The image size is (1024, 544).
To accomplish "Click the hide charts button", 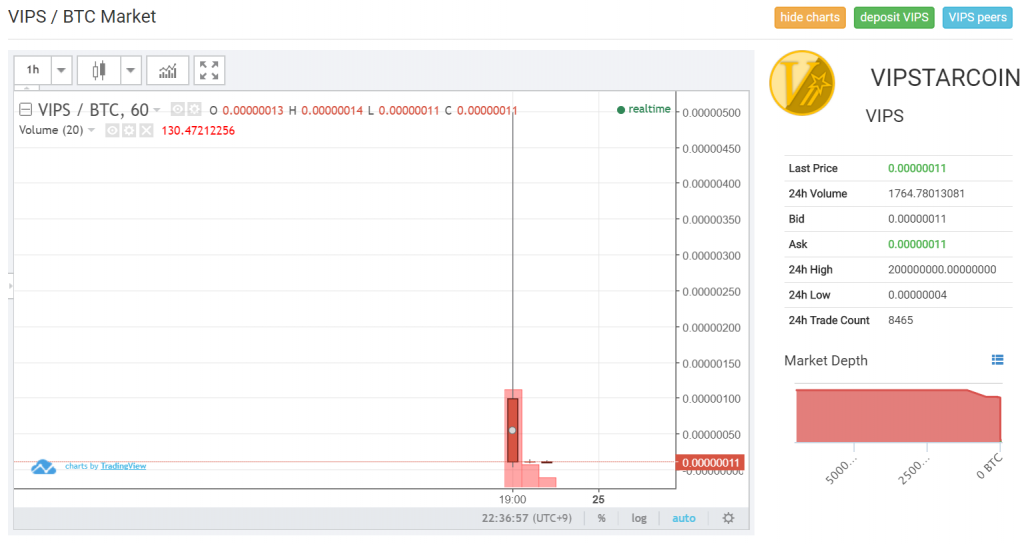I will click(x=810, y=18).
